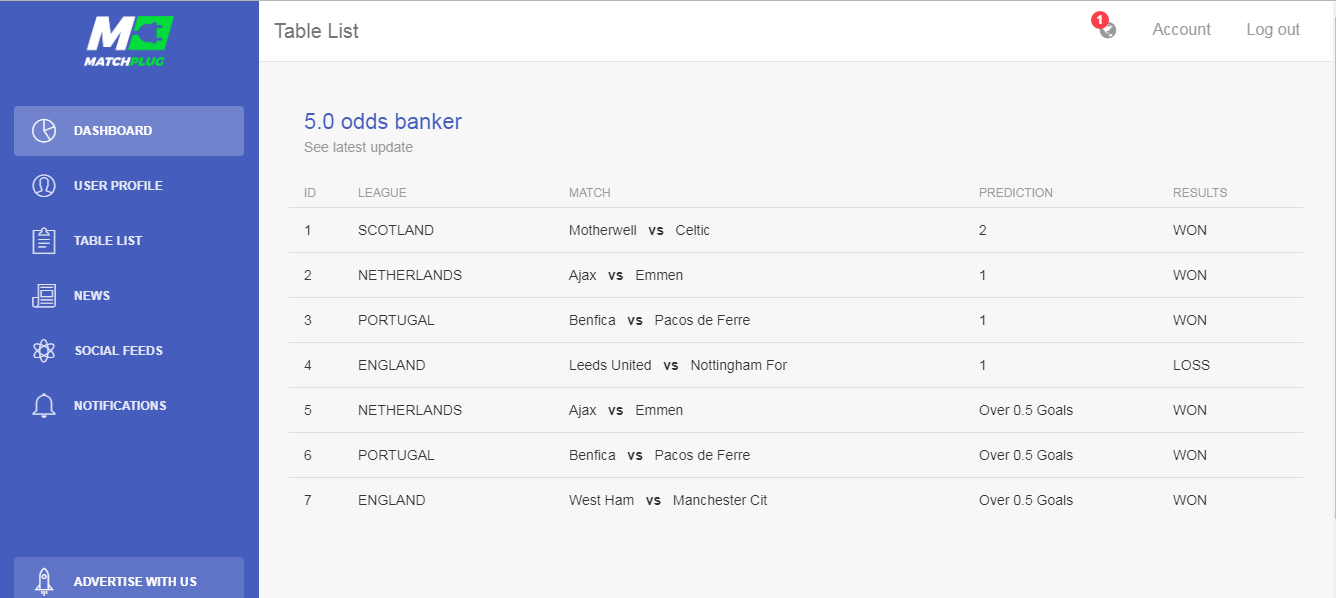Open the Account menu in header
Viewport: 1336px width, 598px height.
pos(1181,30)
